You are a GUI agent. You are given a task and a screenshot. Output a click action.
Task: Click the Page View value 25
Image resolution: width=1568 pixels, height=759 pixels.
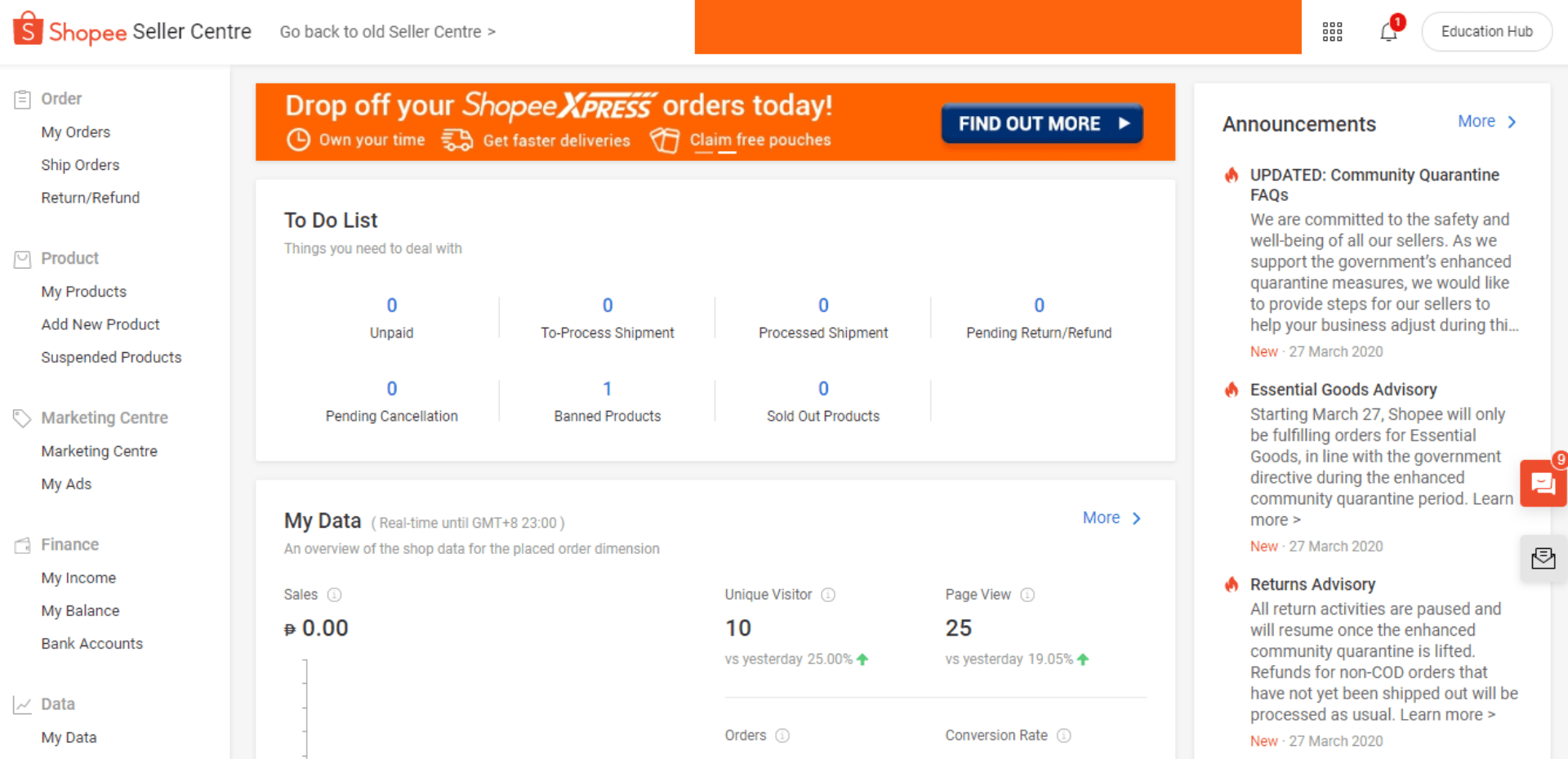pos(959,628)
